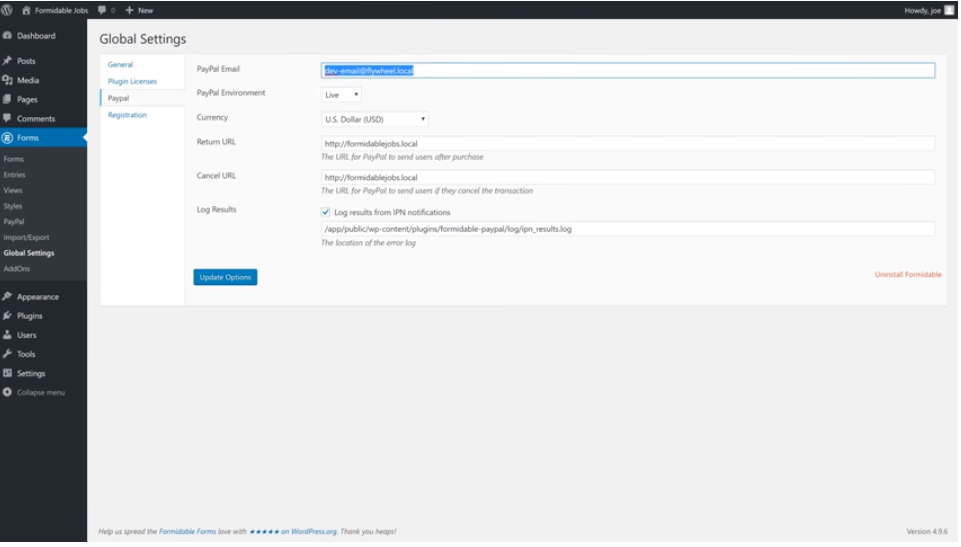Screen dimensions: 961x547
Task: Uncheck Log results from IPN notifications
Action: pos(326,212)
